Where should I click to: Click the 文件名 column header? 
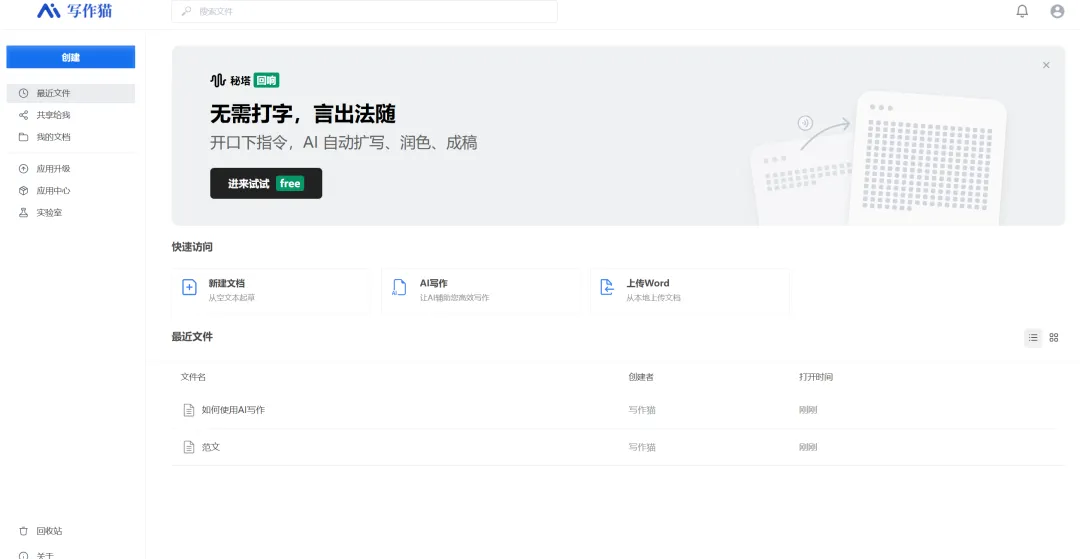tap(193, 377)
